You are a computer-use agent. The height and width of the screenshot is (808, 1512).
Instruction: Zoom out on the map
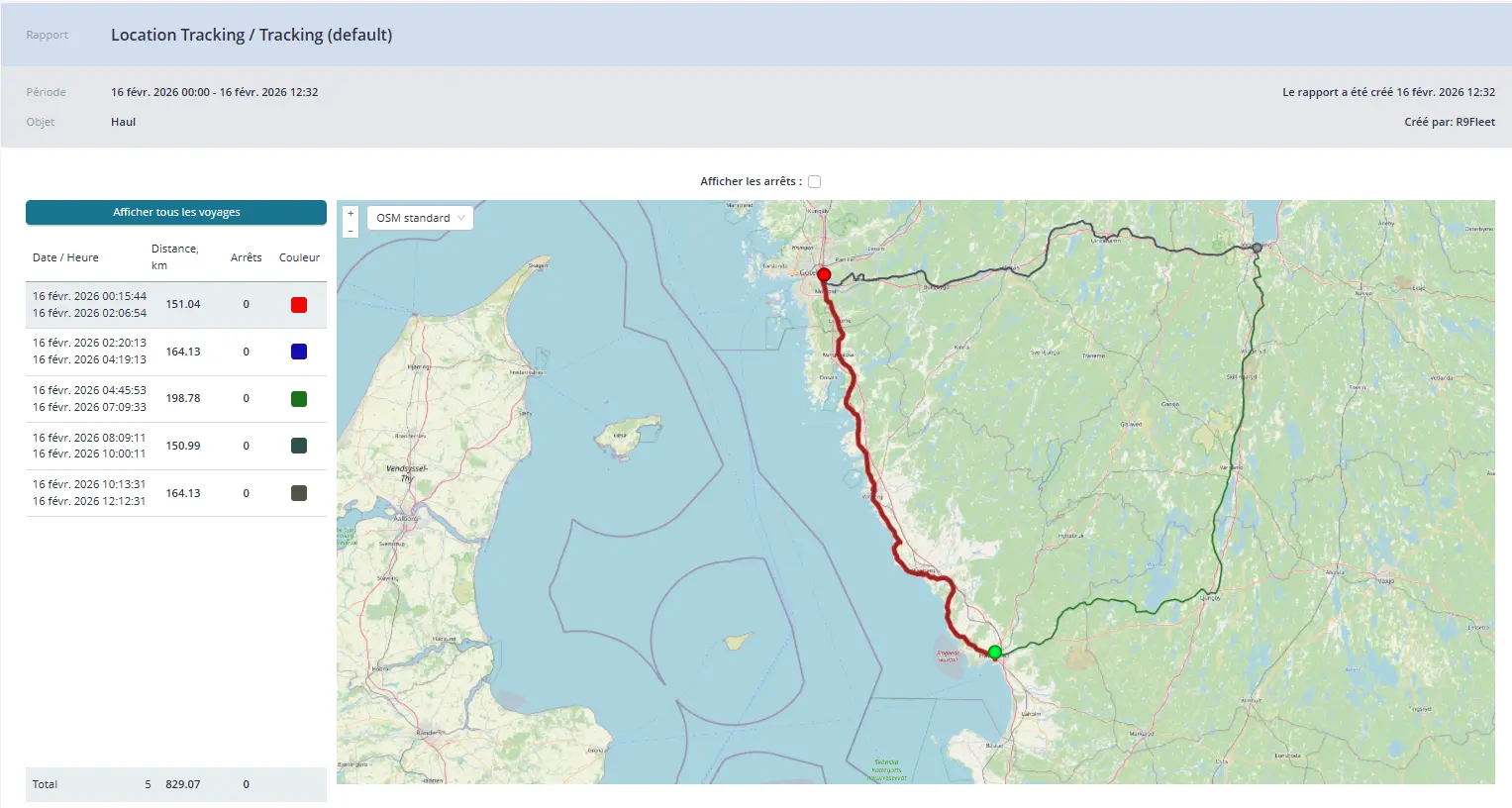tap(351, 230)
